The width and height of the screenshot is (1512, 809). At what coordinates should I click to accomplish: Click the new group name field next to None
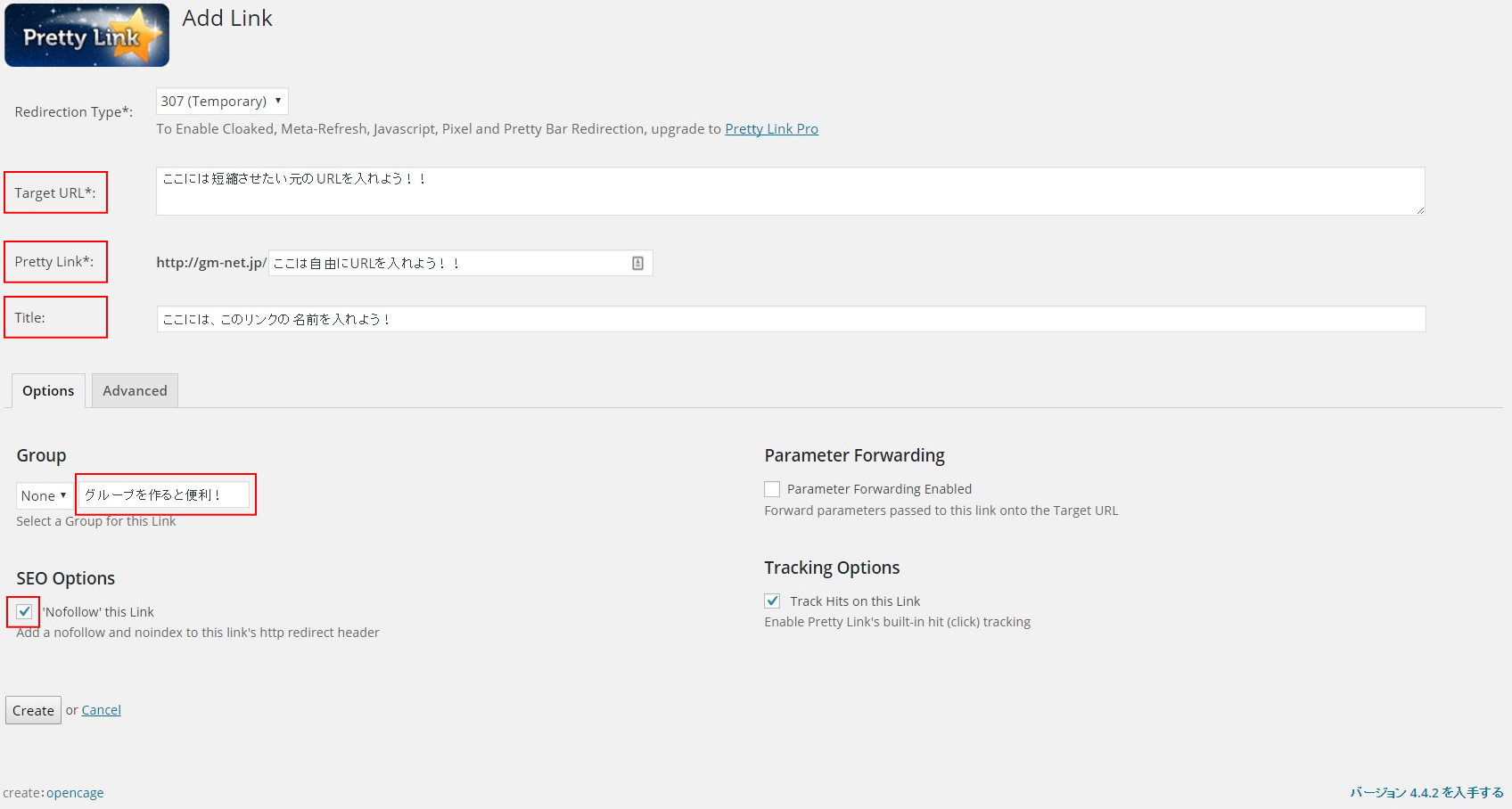166,494
